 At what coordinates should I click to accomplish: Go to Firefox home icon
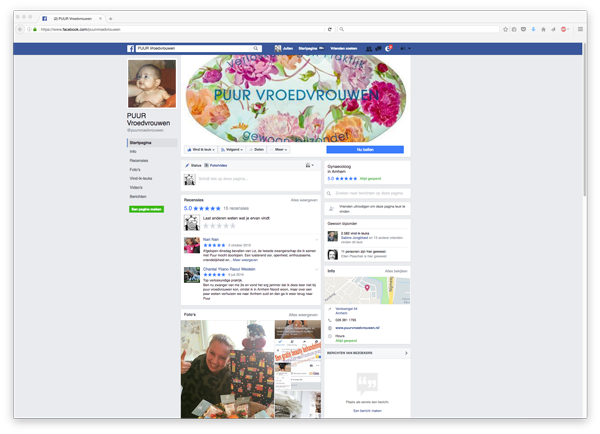[543, 29]
